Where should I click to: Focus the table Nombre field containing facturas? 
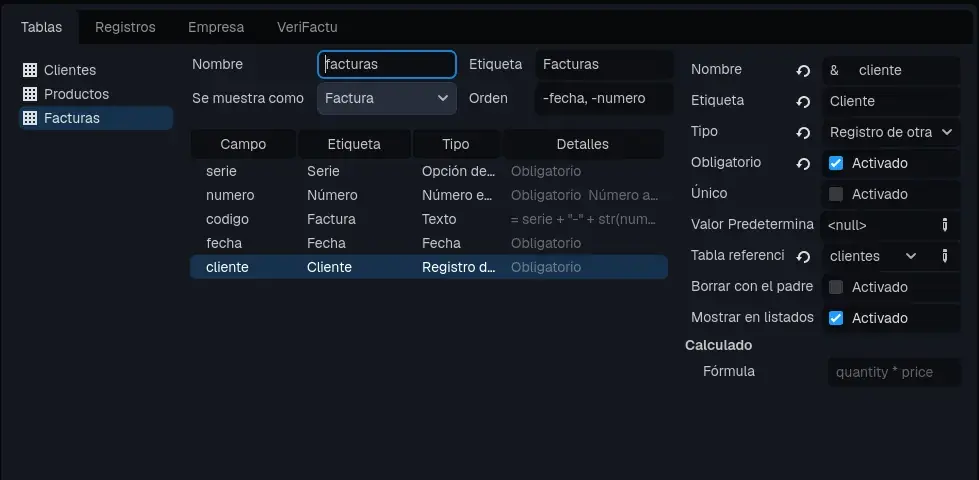(387, 64)
